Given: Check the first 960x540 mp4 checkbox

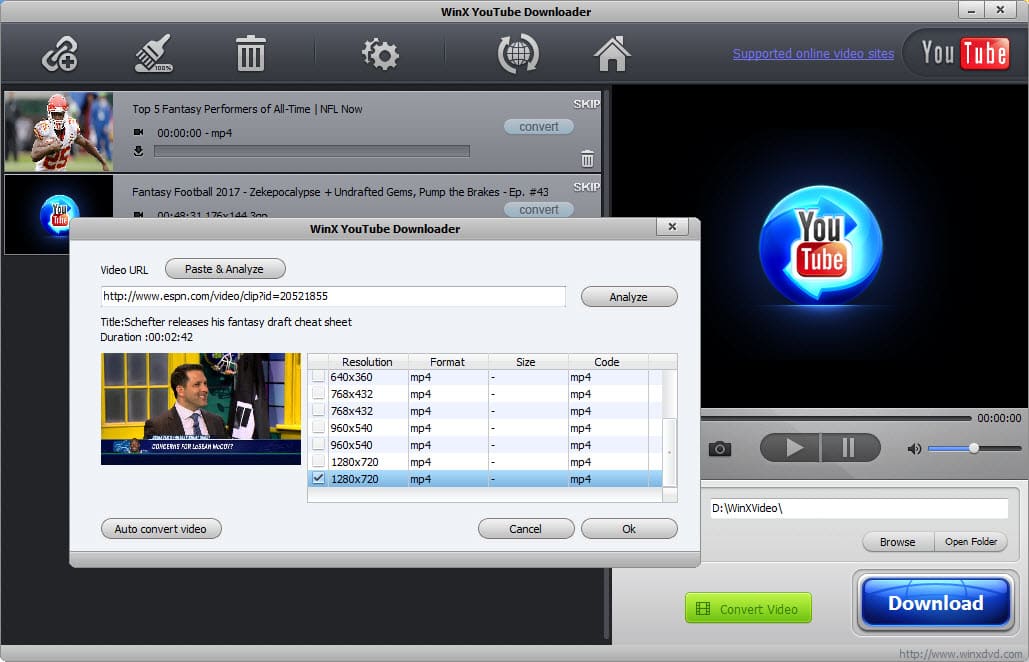Looking at the screenshot, I should (318, 428).
